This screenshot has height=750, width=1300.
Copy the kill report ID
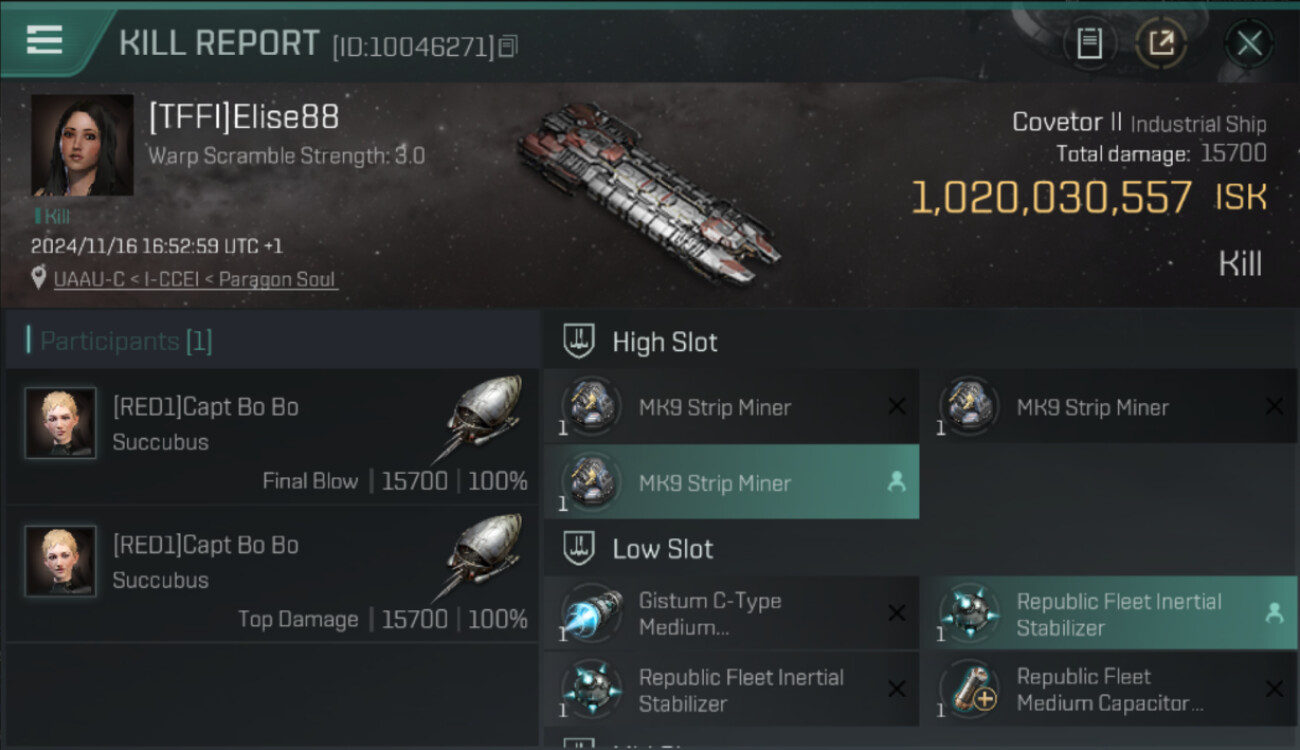coord(508,46)
